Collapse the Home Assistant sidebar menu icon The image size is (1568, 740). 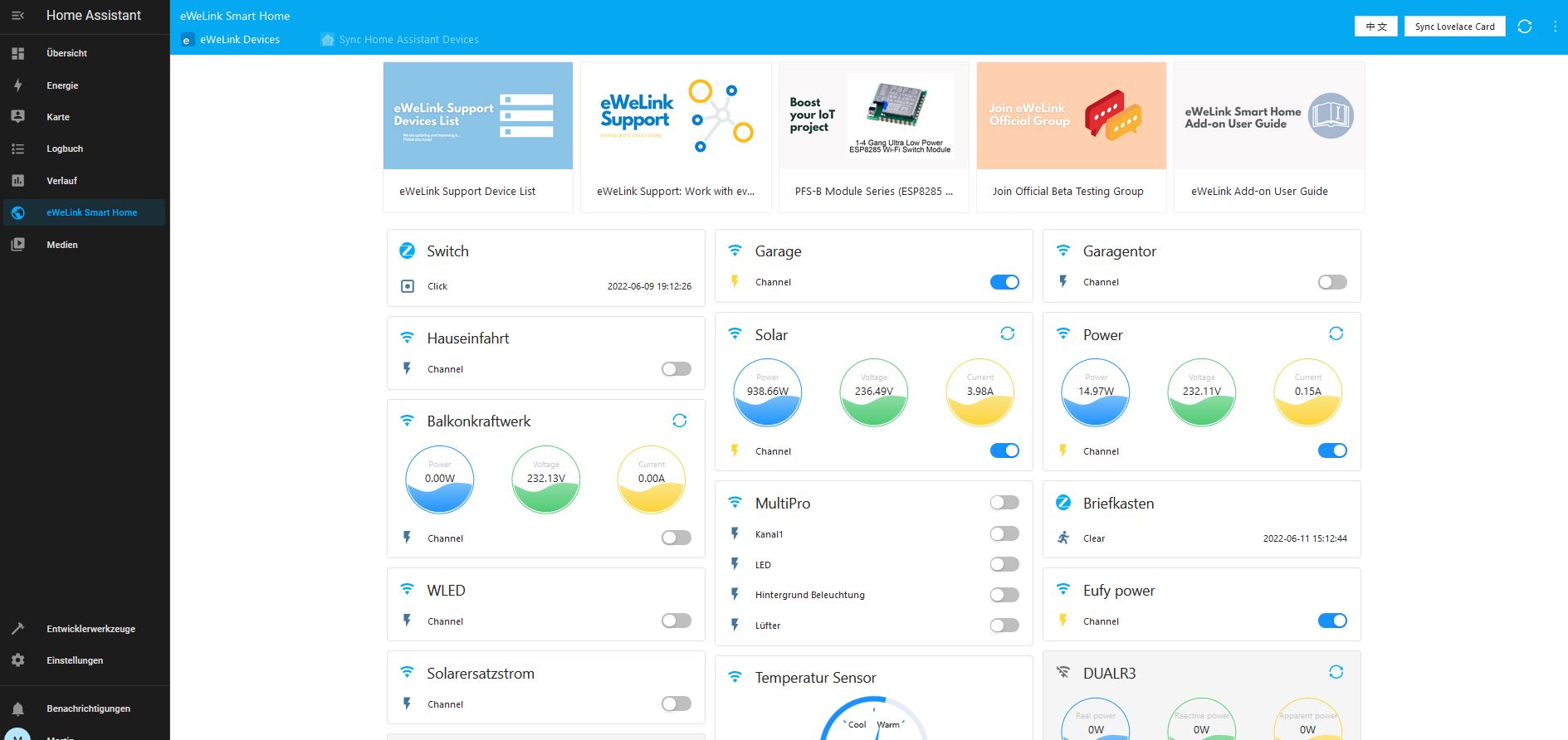(x=17, y=16)
